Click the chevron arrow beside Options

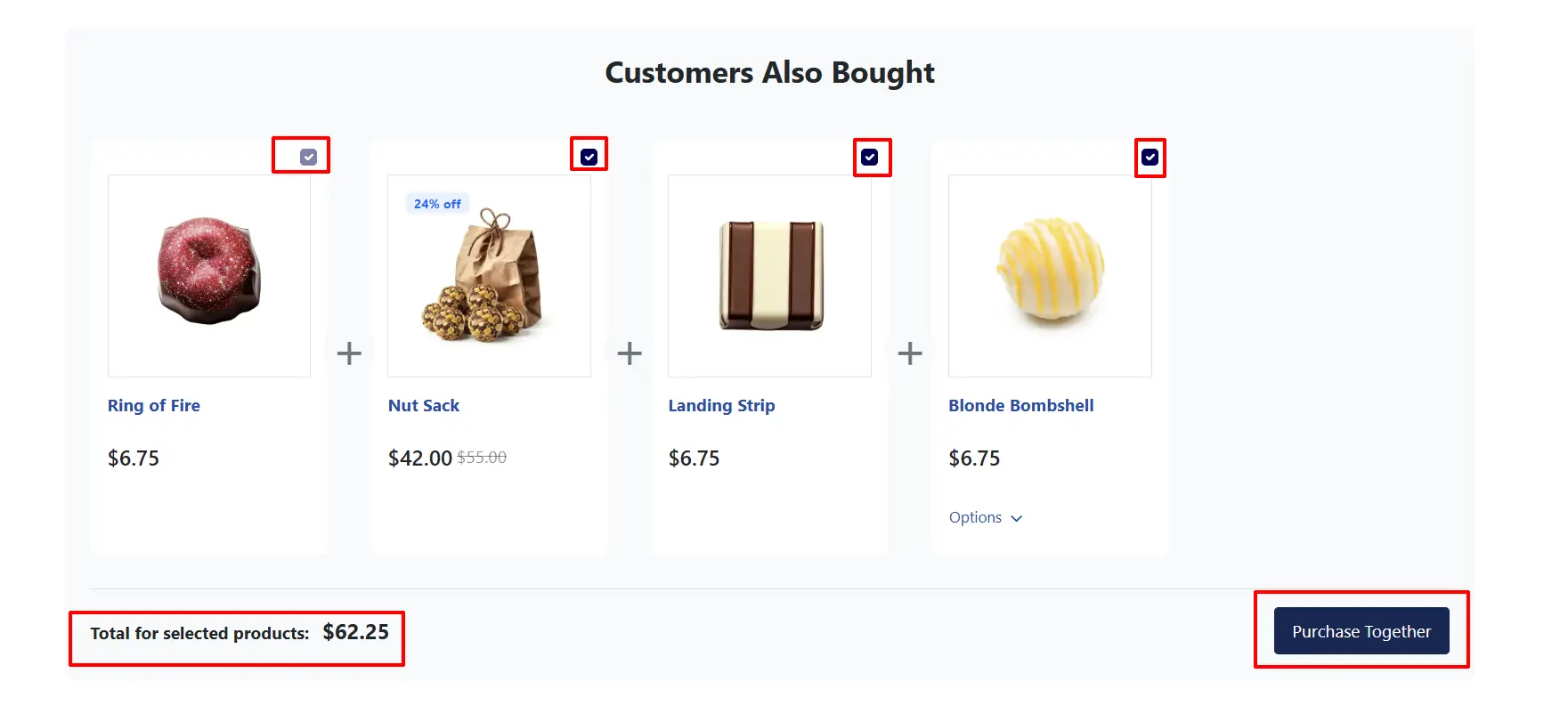point(1016,518)
